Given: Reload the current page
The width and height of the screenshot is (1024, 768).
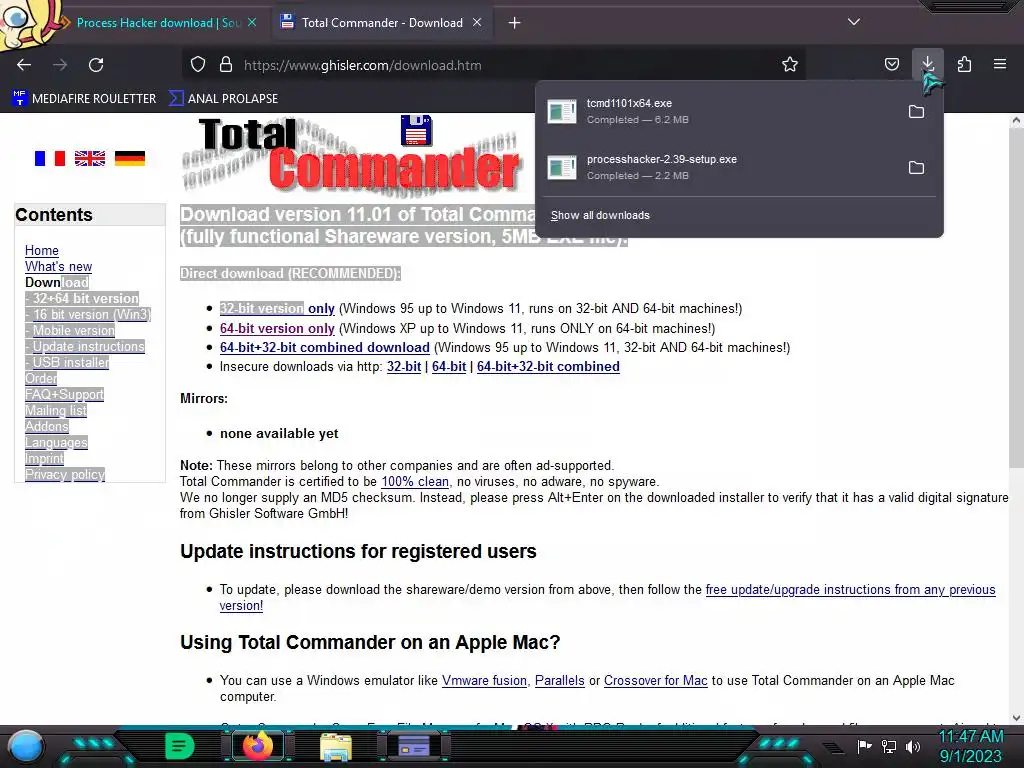Looking at the screenshot, I should click(96, 65).
